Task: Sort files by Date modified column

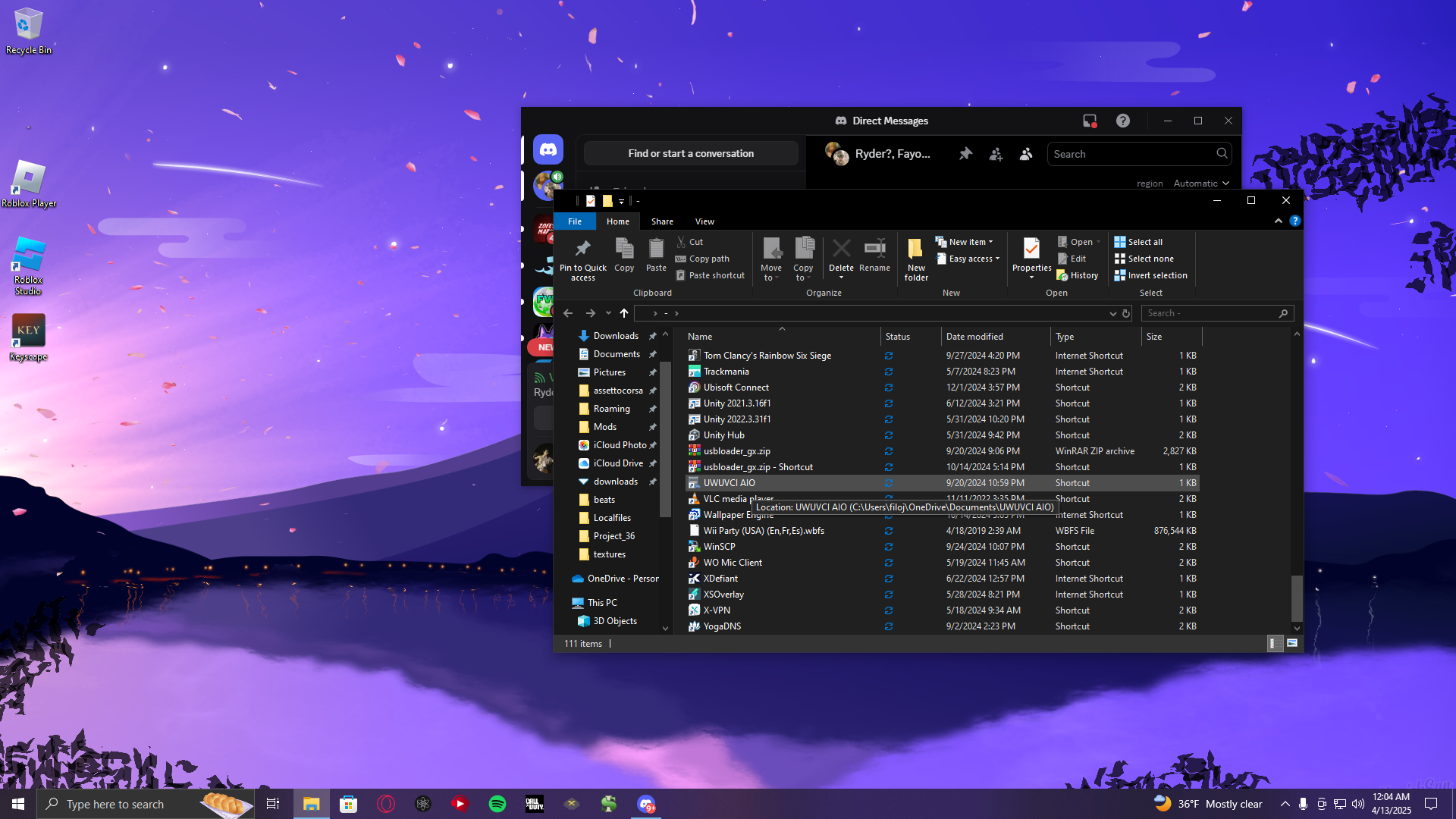Action: pyautogui.click(x=995, y=337)
